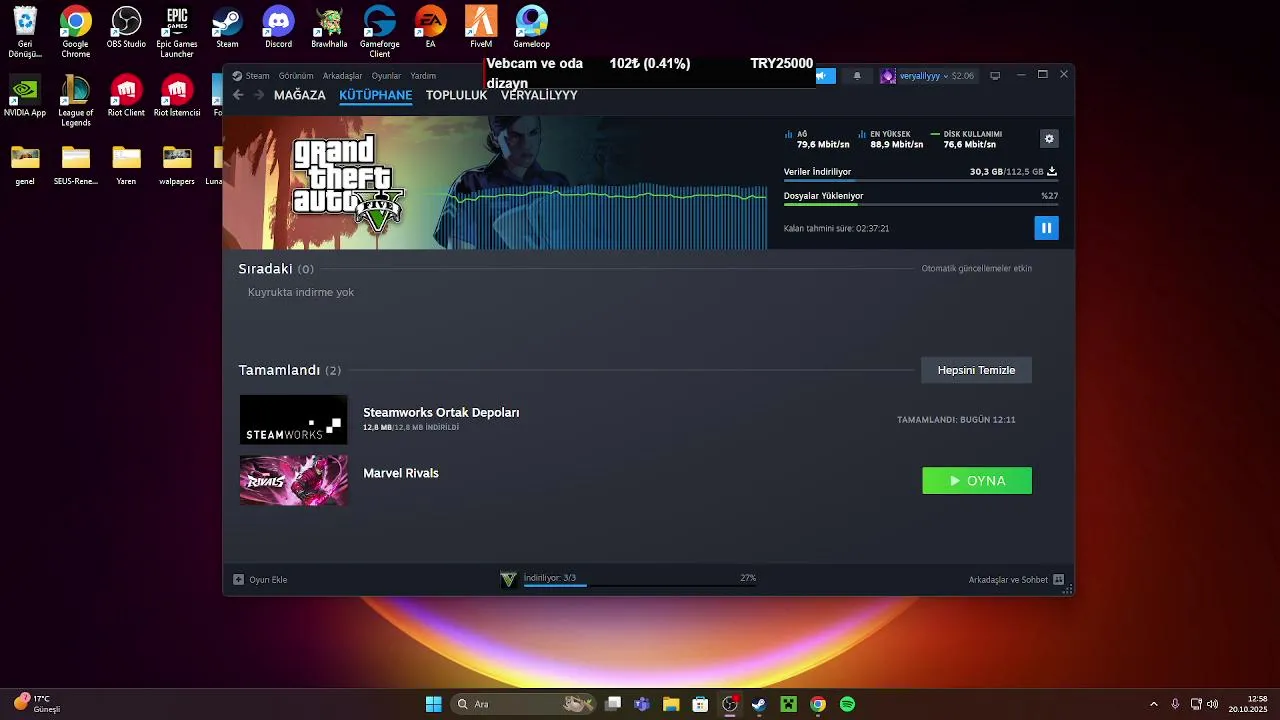Image resolution: width=1280 pixels, height=720 pixels.
Task: Click the GTA V icon in bottom download bar
Action: 508,580
